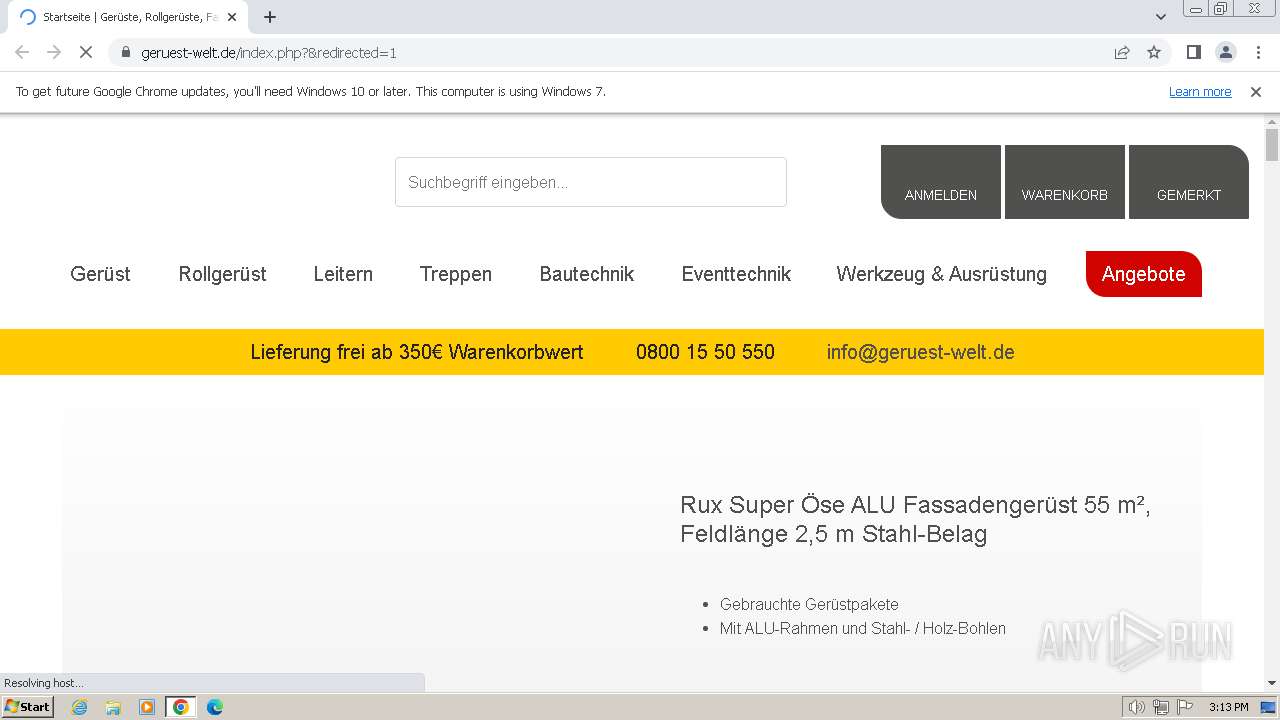Click the scrollbar down arrow

1272,683
